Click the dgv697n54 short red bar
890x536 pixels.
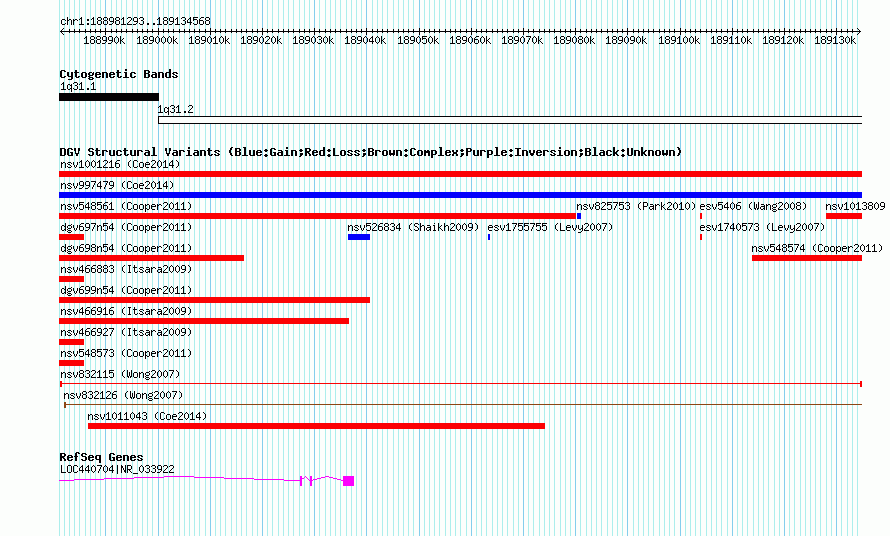[72, 237]
